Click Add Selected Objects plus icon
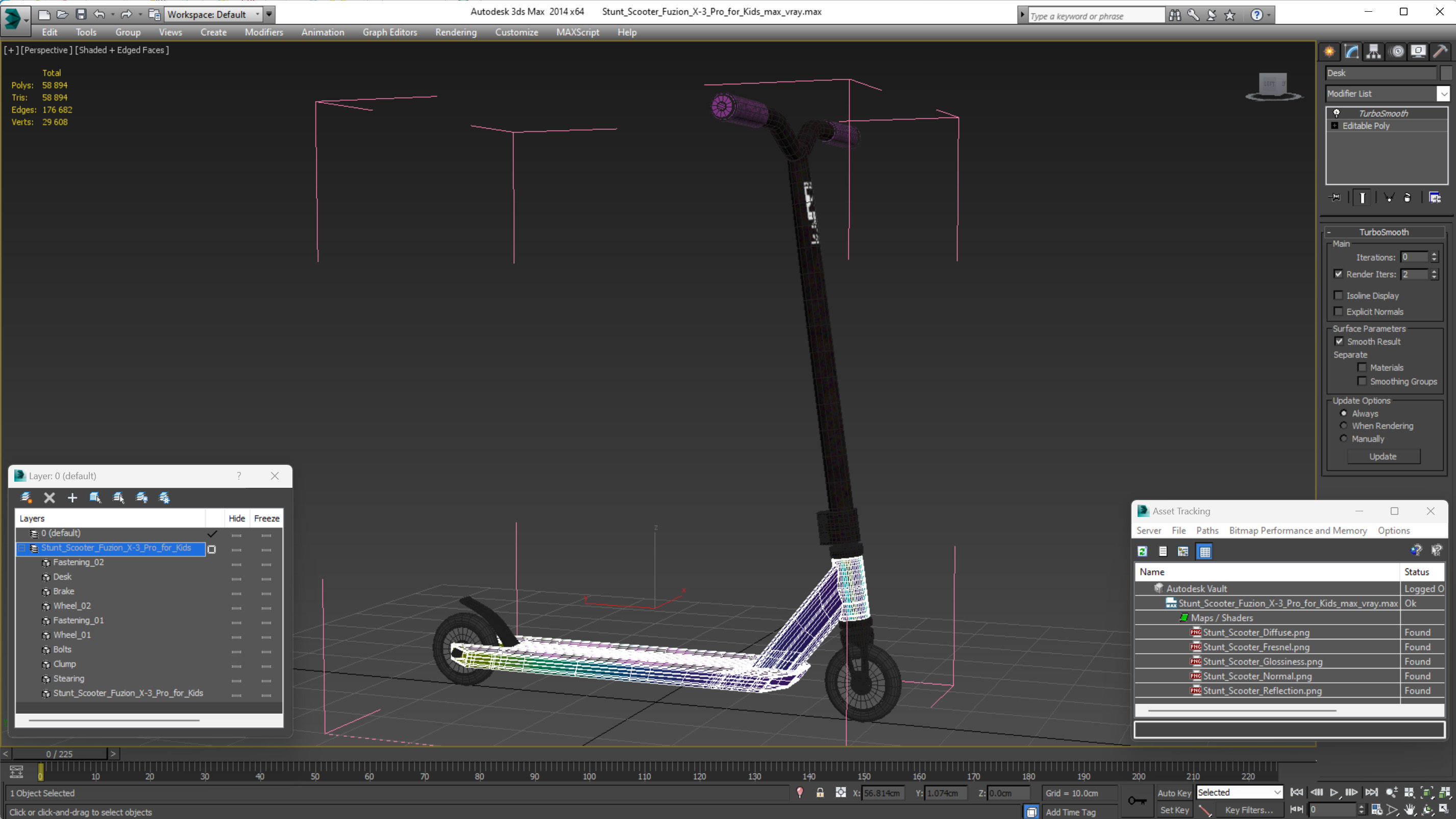The image size is (1456, 819). 72,498
